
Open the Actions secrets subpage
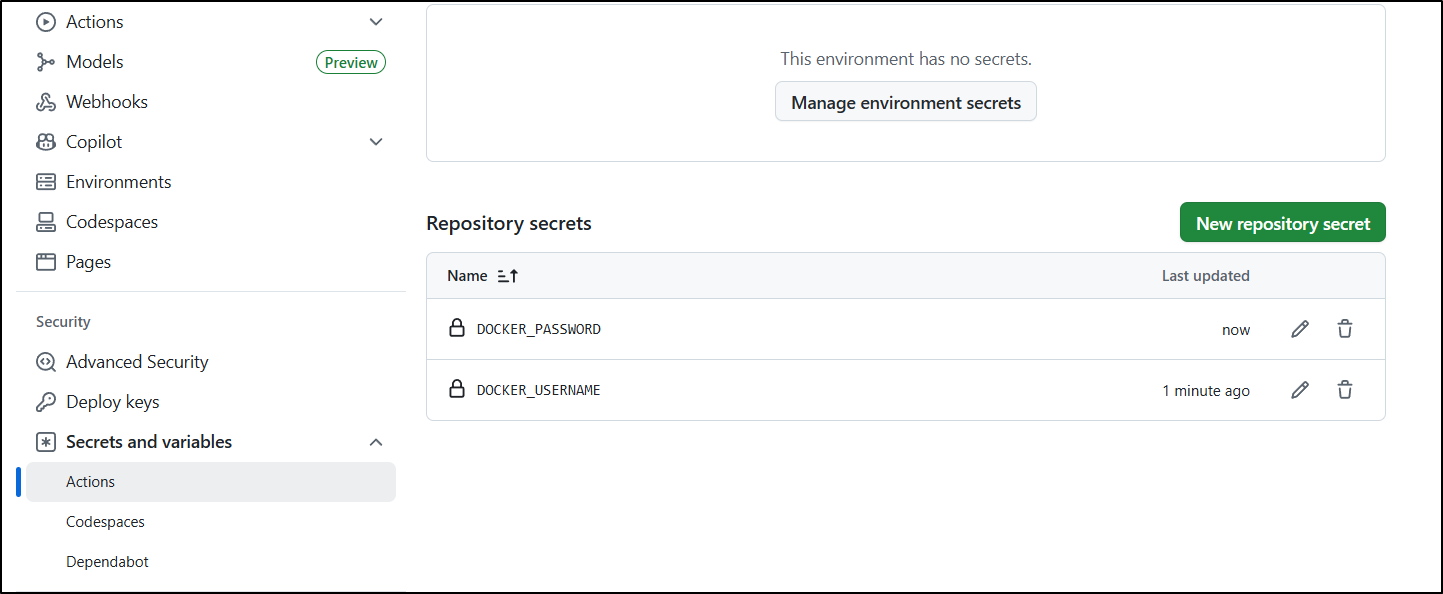tap(91, 482)
